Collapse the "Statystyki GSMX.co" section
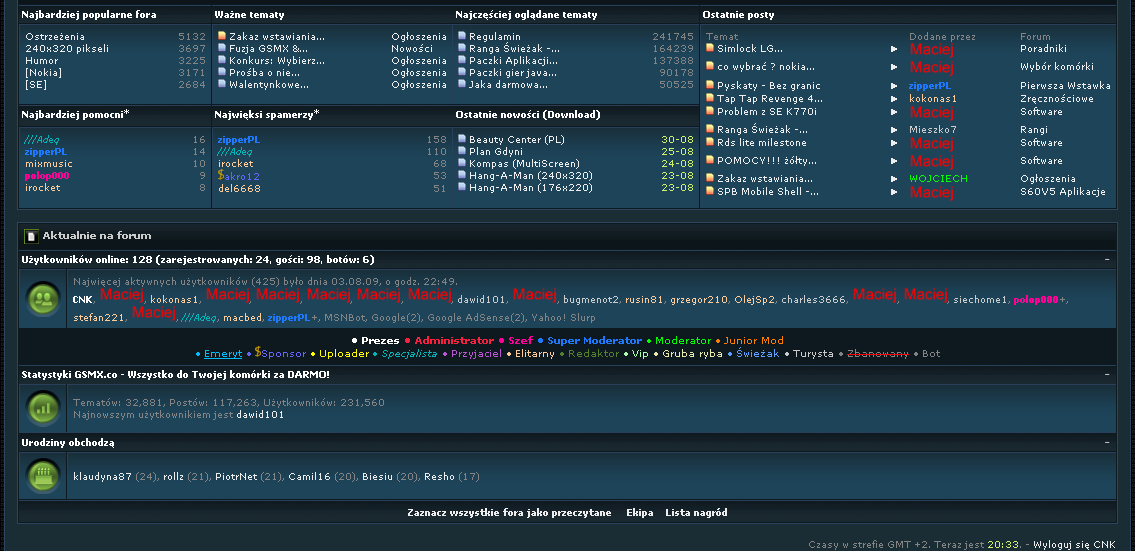 [1107, 374]
